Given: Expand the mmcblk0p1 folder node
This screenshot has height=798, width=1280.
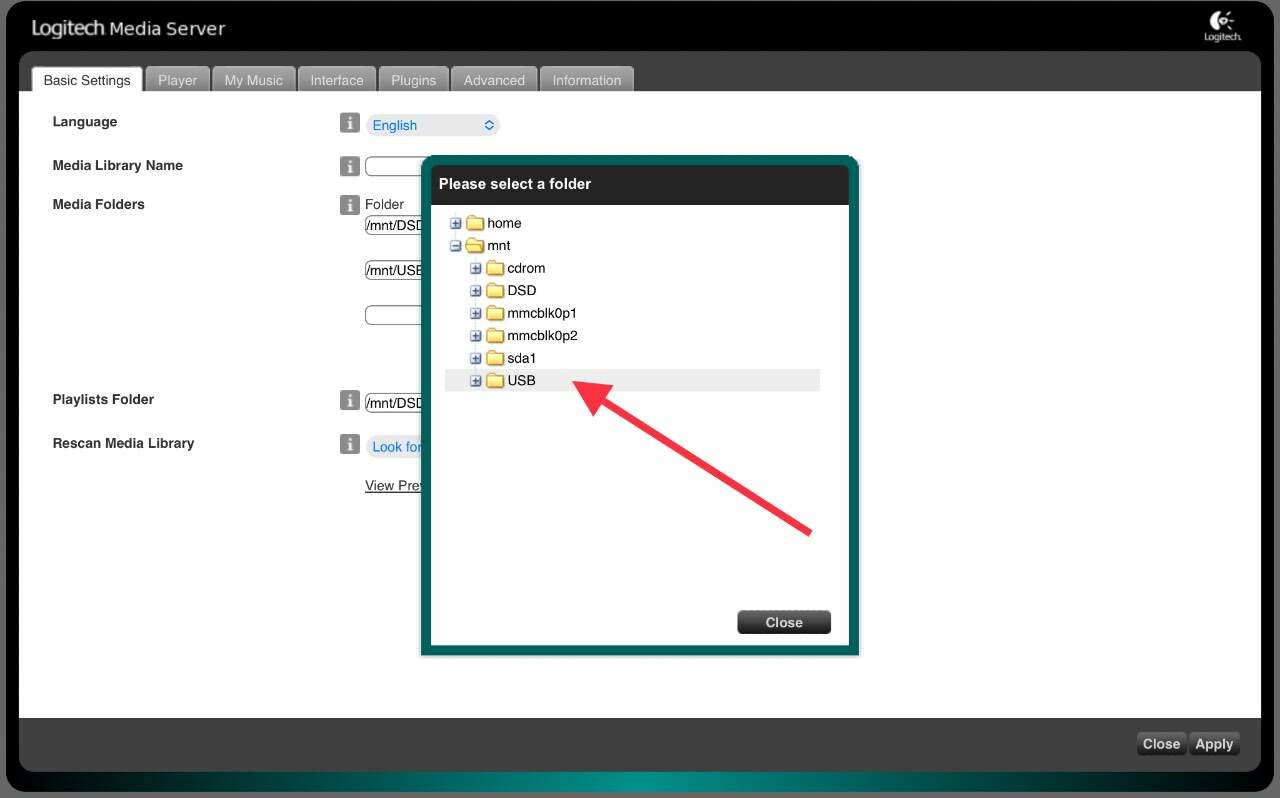Looking at the screenshot, I should click(476, 313).
